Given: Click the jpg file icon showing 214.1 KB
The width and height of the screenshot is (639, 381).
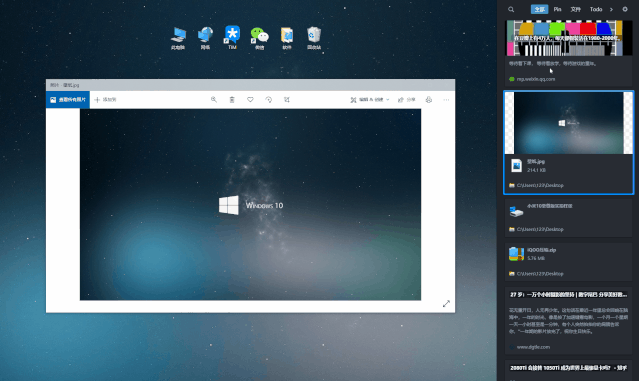Looking at the screenshot, I should click(516, 165).
